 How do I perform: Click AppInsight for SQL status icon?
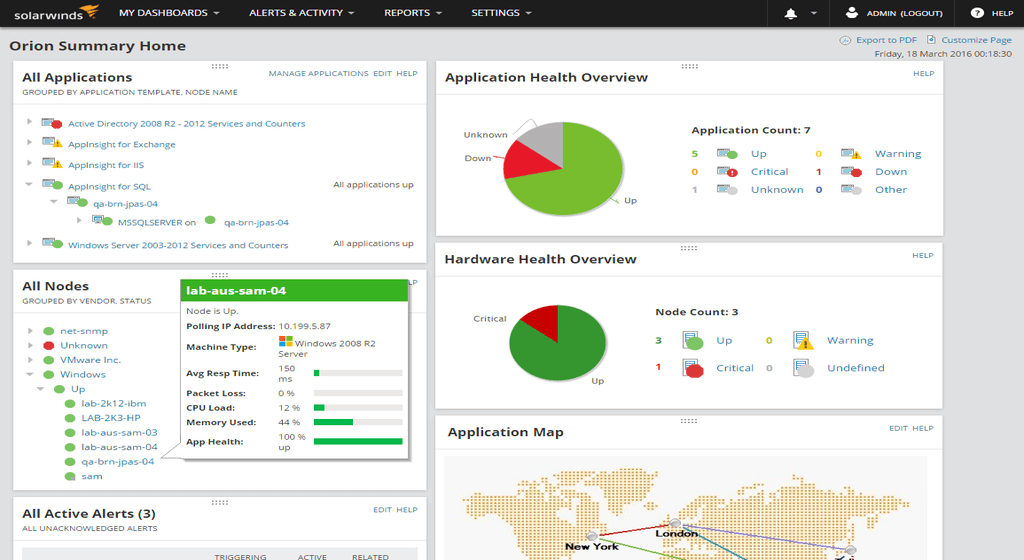click(52, 184)
